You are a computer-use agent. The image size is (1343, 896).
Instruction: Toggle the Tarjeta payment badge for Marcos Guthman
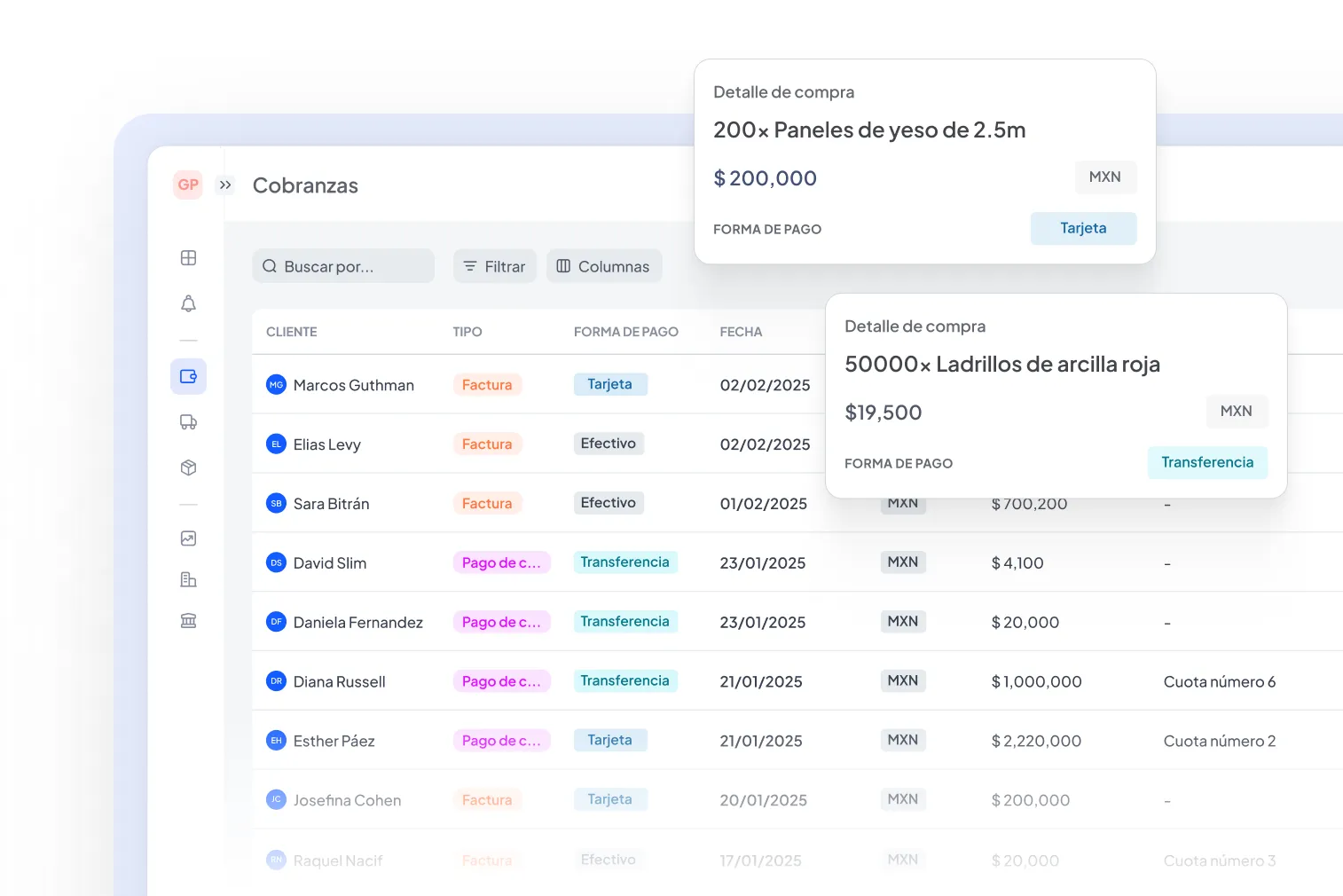pyautogui.click(x=610, y=384)
